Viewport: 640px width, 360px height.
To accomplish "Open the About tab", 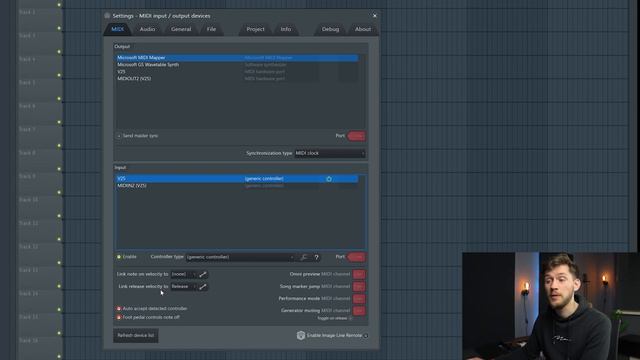I will click(x=363, y=29).
